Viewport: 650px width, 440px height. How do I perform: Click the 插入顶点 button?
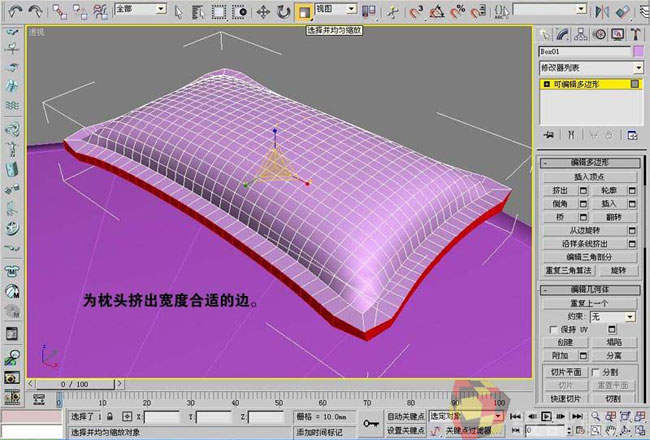[590, 177]
